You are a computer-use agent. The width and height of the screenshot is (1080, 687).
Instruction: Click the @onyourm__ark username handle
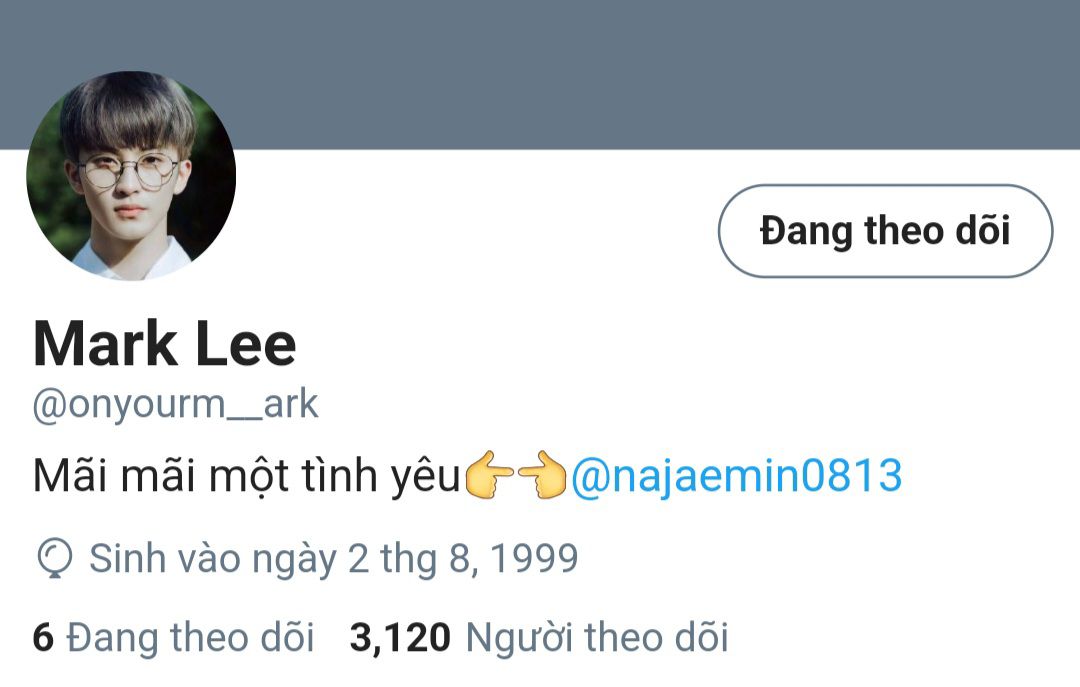click(175, 404)
